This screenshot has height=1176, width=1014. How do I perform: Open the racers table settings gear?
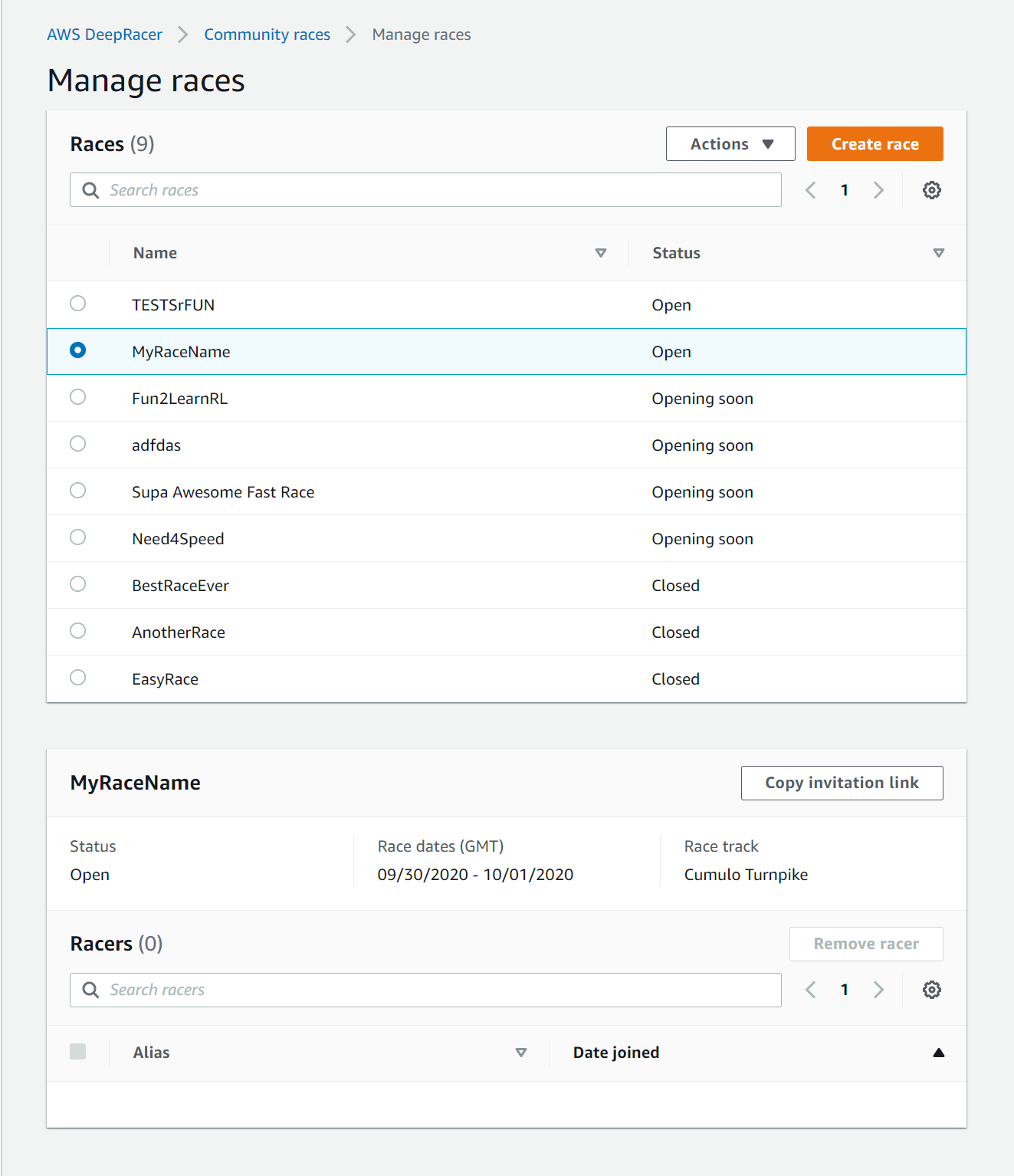(932, 989)
